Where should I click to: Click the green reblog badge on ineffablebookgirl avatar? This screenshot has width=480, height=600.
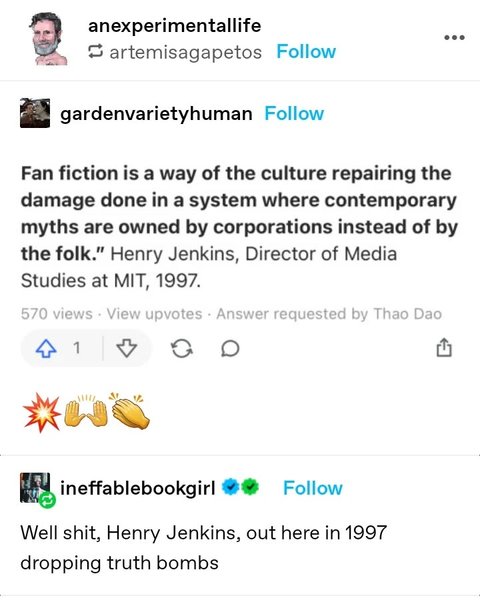(x=47, y=500)
